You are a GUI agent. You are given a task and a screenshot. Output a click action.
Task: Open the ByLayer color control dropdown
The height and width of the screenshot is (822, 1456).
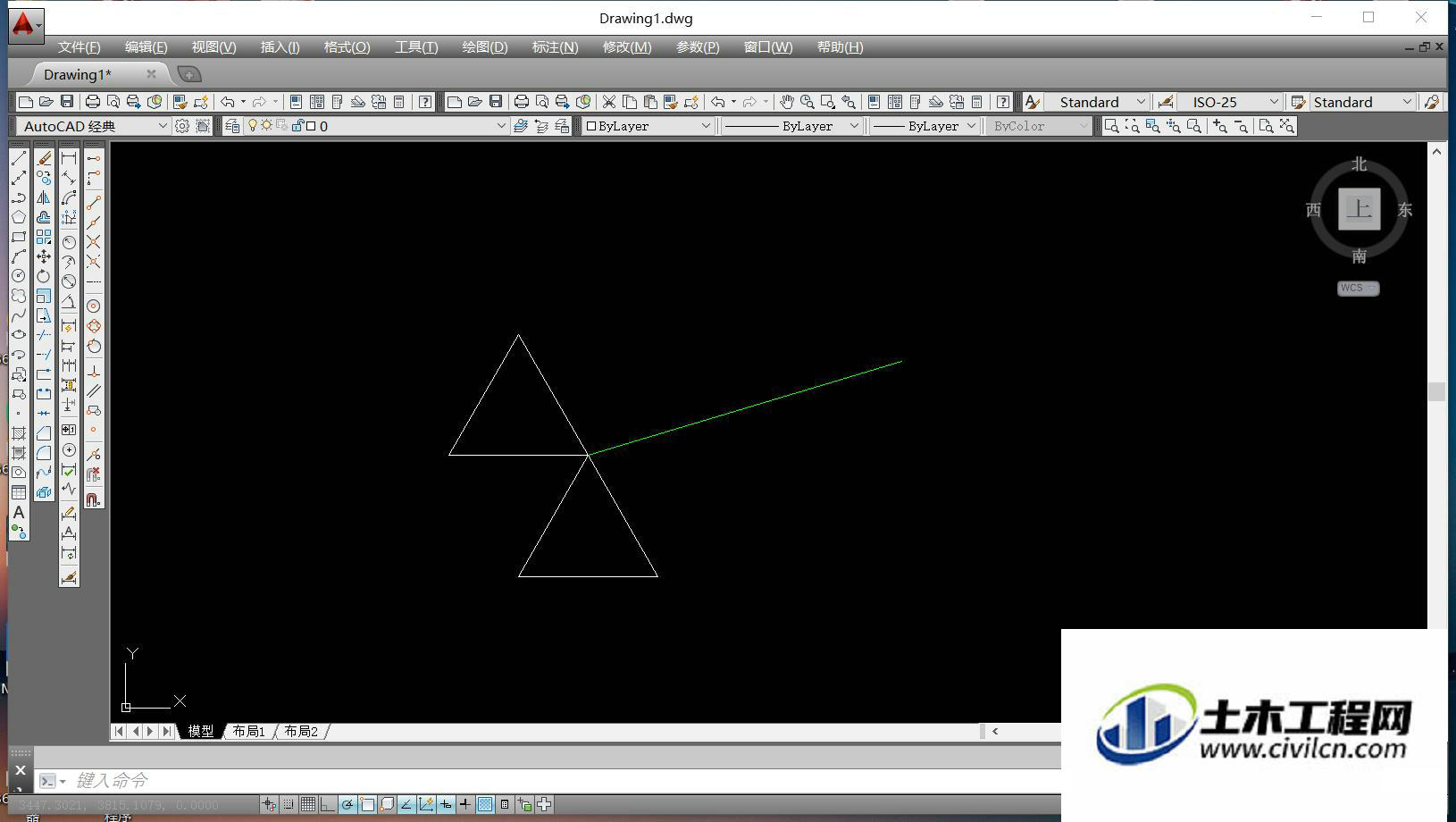tap(706, 126)
